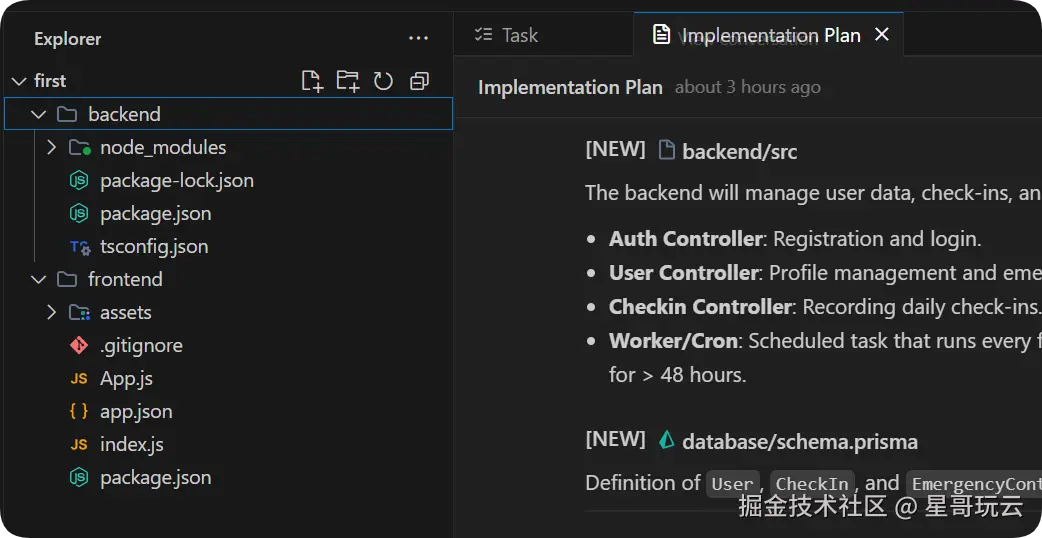Image resolution: width=1042 pixels, height=538 pixels.
Task: Click the app.json braces icon
Action: [x=79, y=411]
